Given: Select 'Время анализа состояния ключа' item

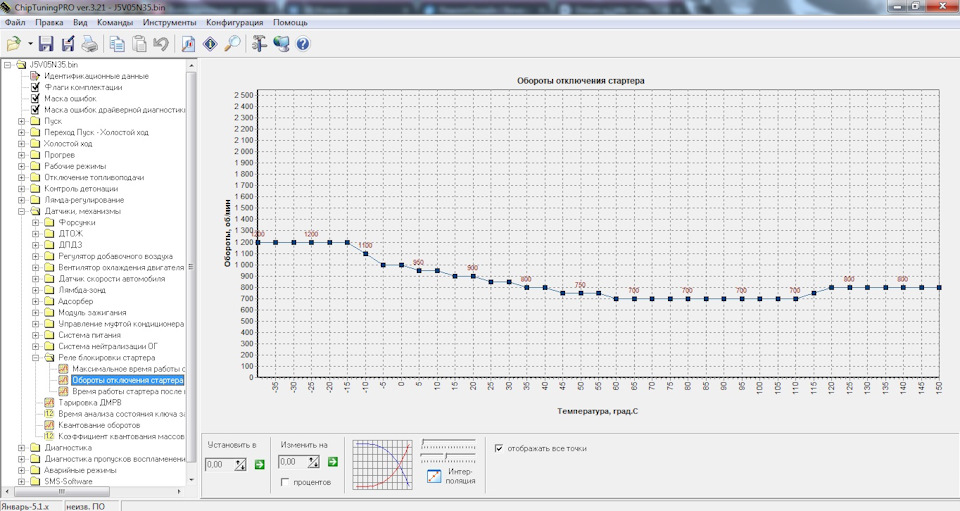Looking at the screenshot, I should point(121,414).
